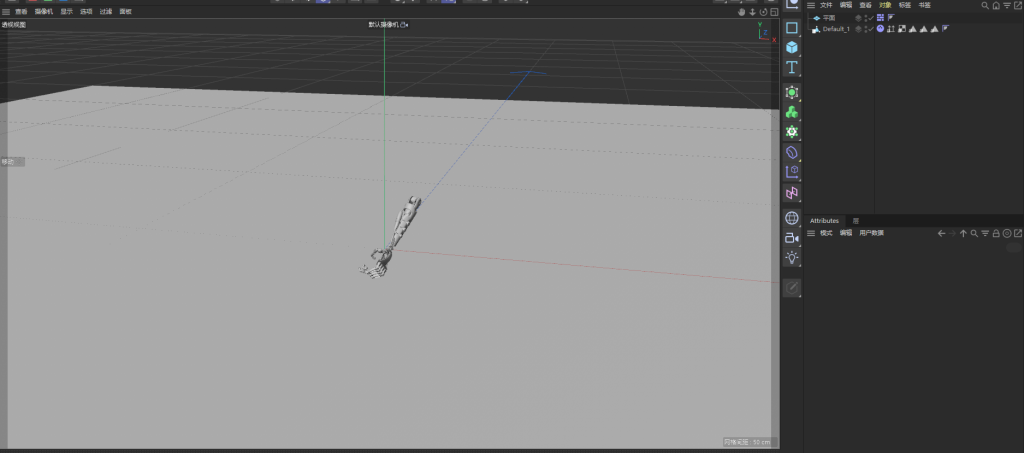The height and width of the screenshot is (453, 1024).
Task: Click the green Cloner MoGraph icon
Action: point(792,112)
